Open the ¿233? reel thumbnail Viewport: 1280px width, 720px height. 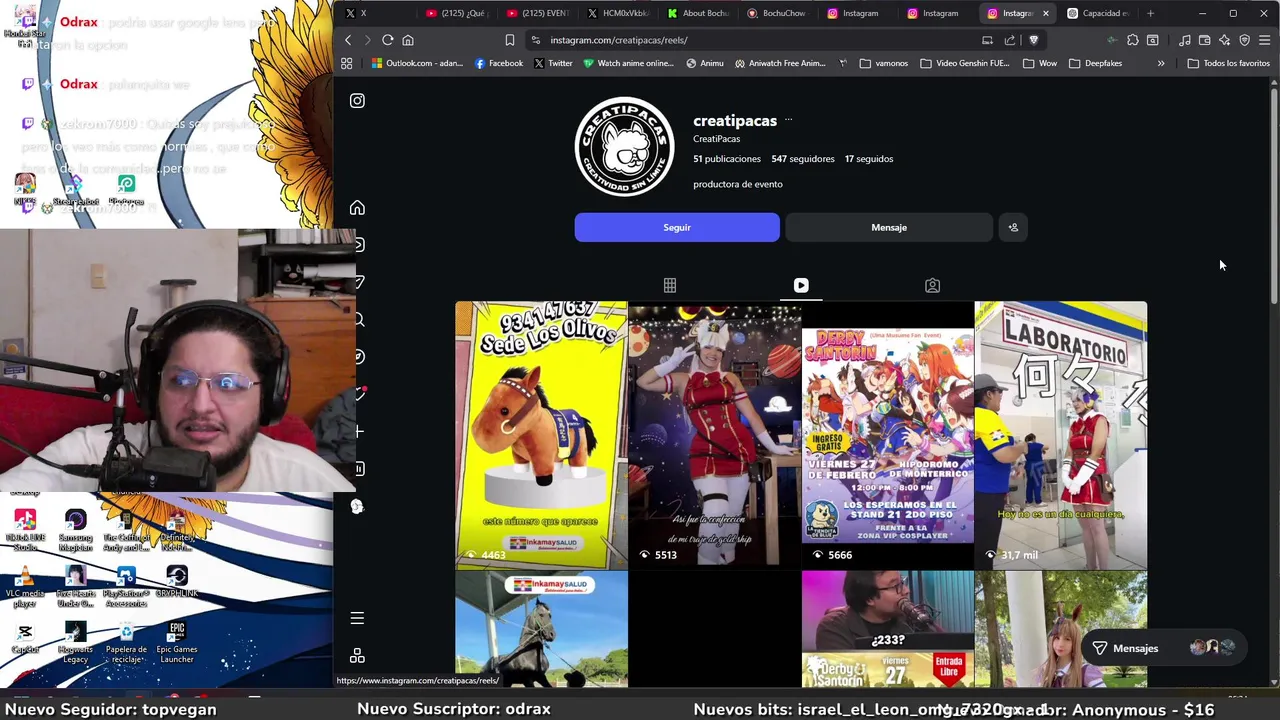[888, 629]
